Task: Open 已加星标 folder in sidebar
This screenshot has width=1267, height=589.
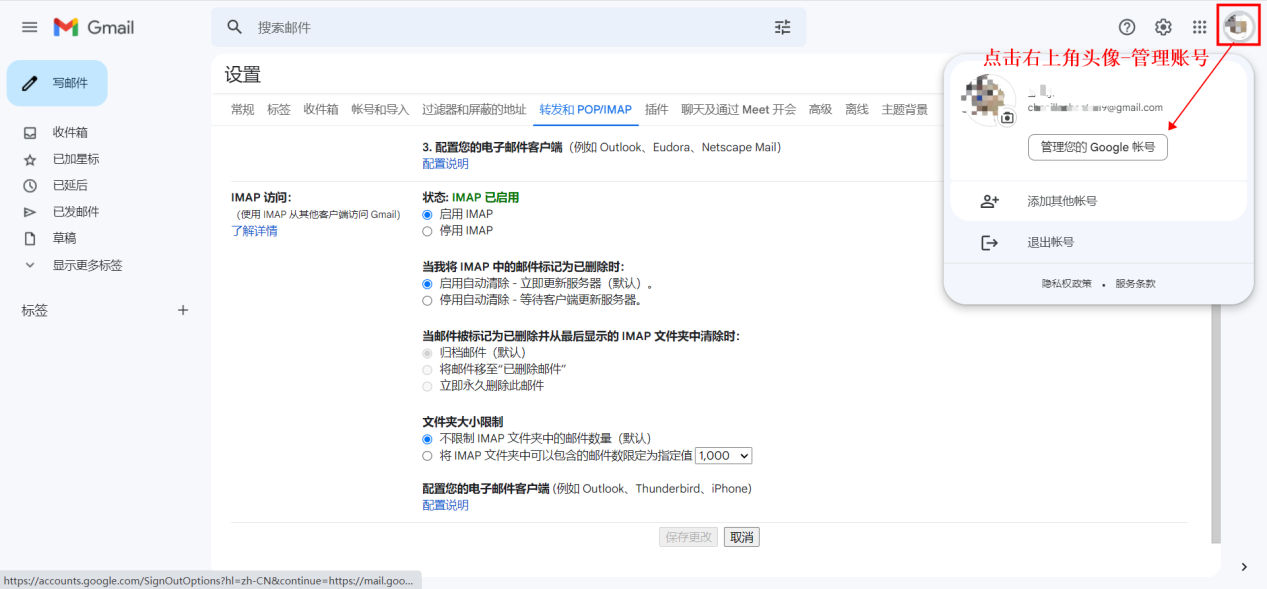Action: (76, 159)
